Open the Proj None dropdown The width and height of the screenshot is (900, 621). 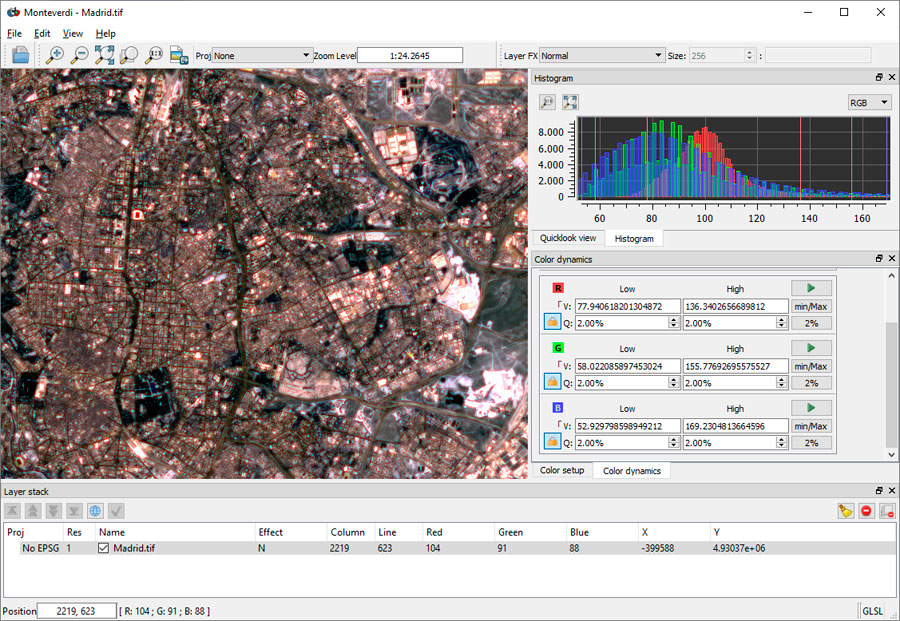point(263,56)
